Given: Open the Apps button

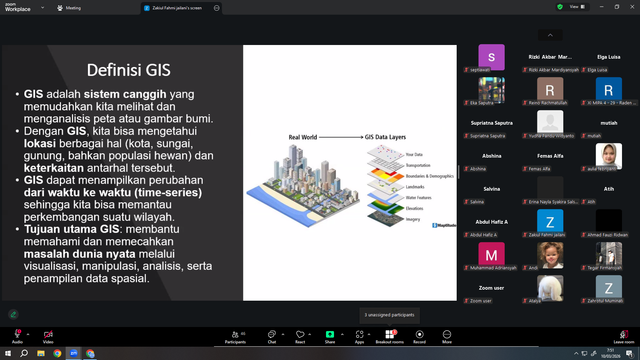Looking at the screenshot, I should click(x=359, y=337).
